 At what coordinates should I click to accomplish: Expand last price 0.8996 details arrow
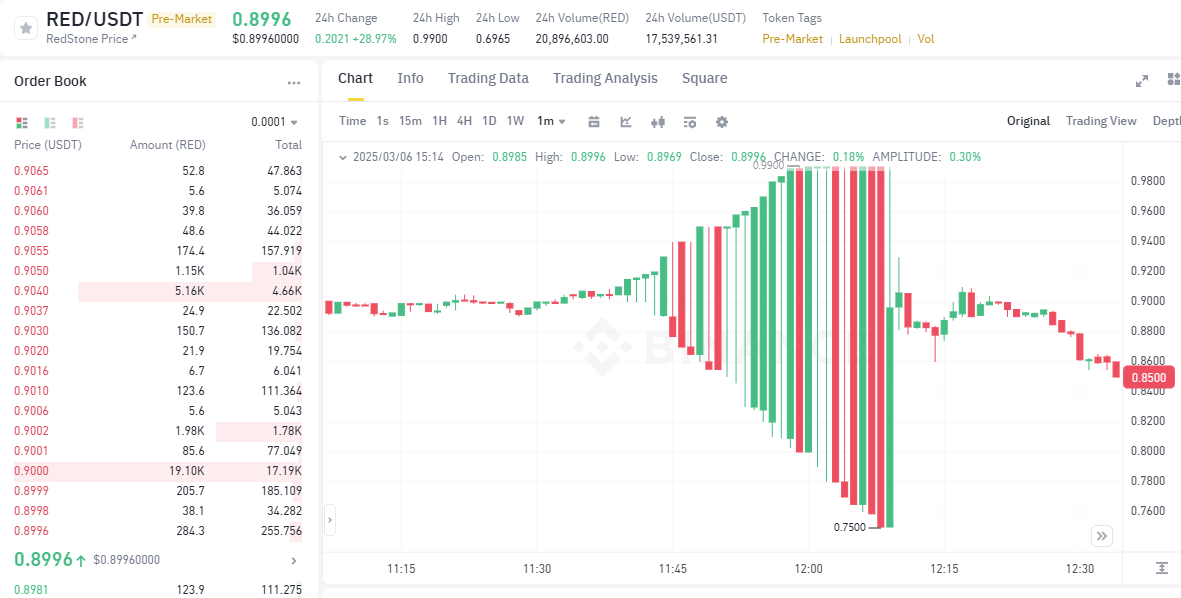click(294, 560)
